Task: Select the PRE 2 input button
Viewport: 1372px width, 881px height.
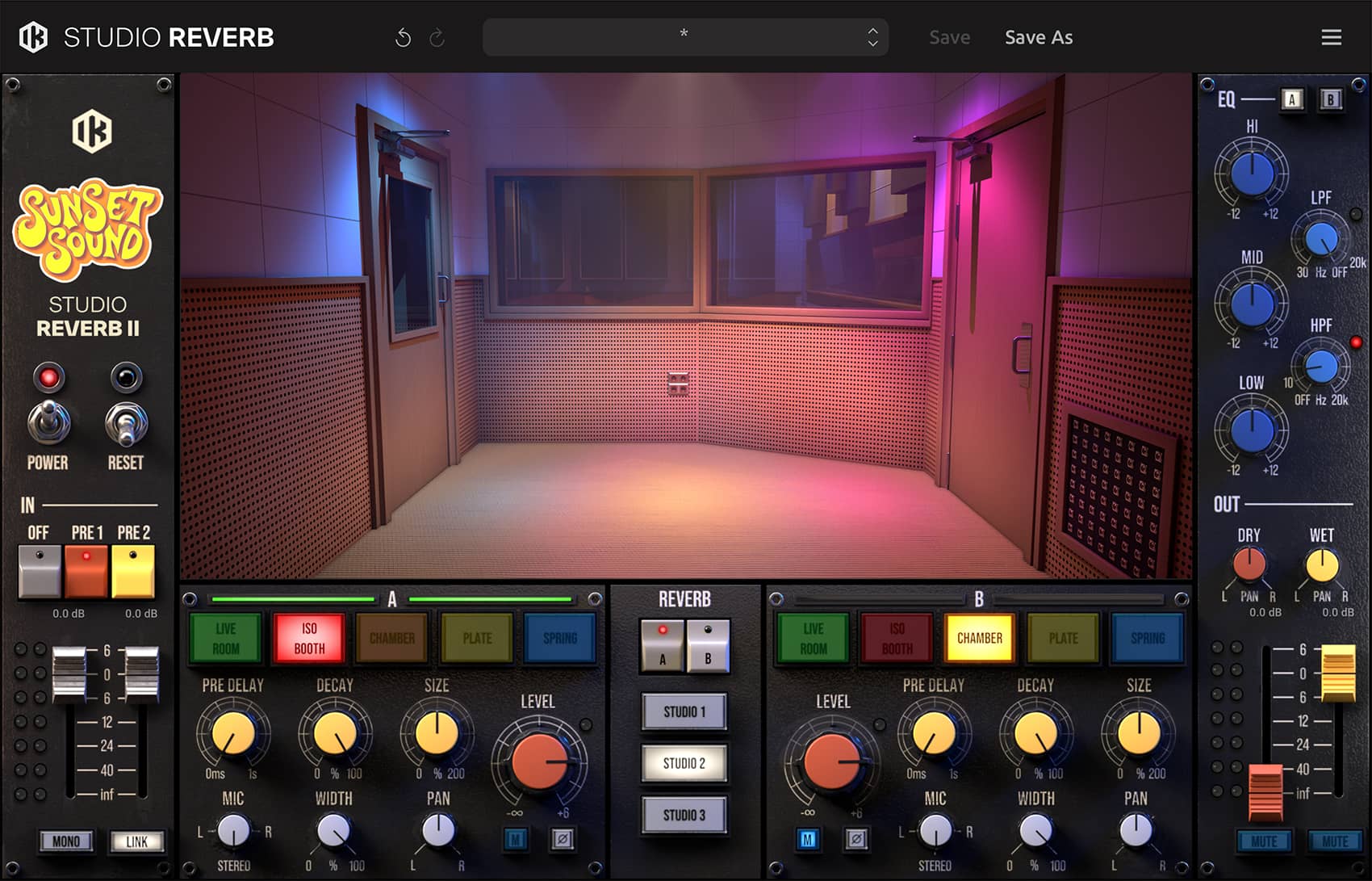Action: [x=133, y=571]
